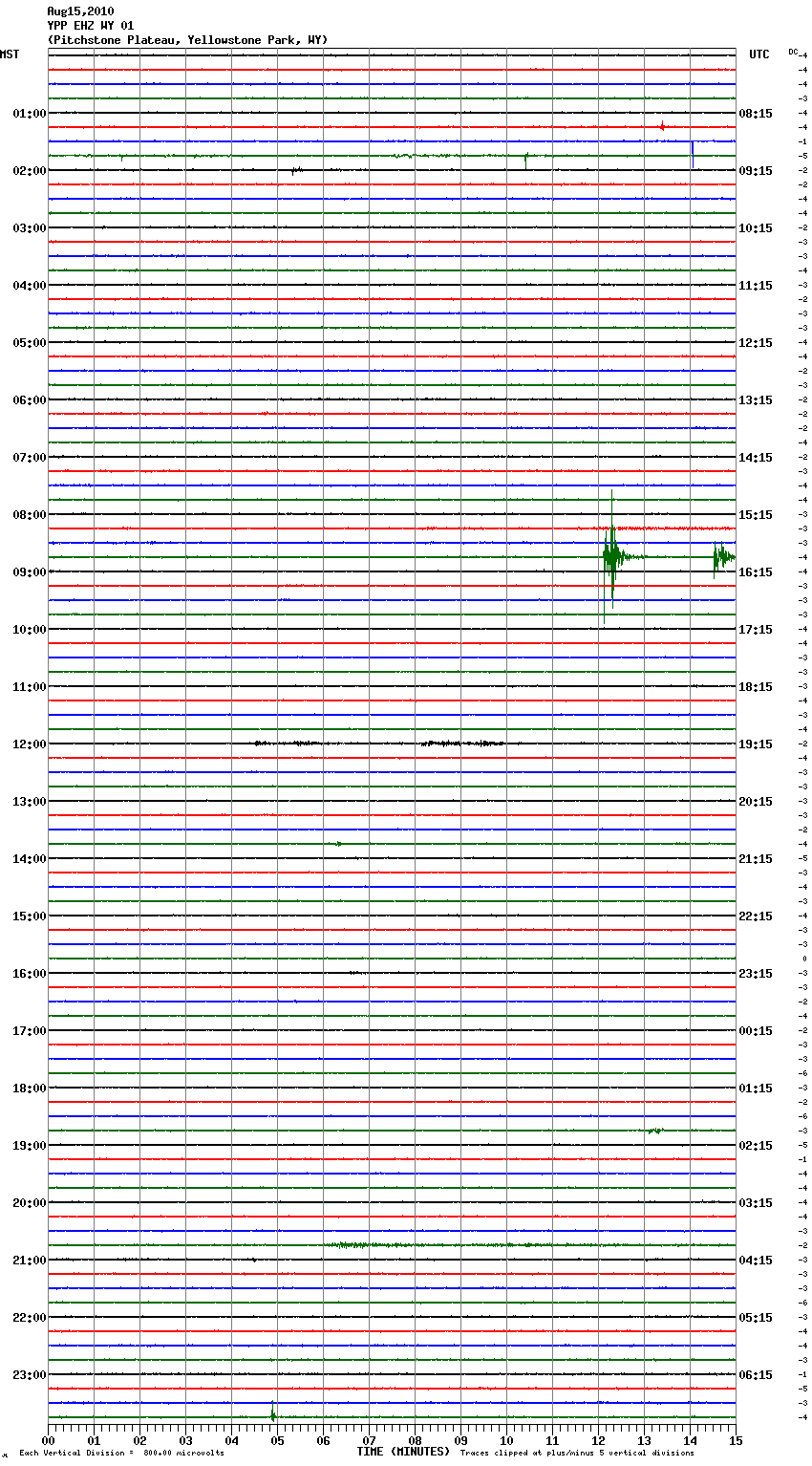The height and width of the screenshot is (1466, 812).
Task: Select the 13:00 MST row label
Action: (x=30, y=802)
